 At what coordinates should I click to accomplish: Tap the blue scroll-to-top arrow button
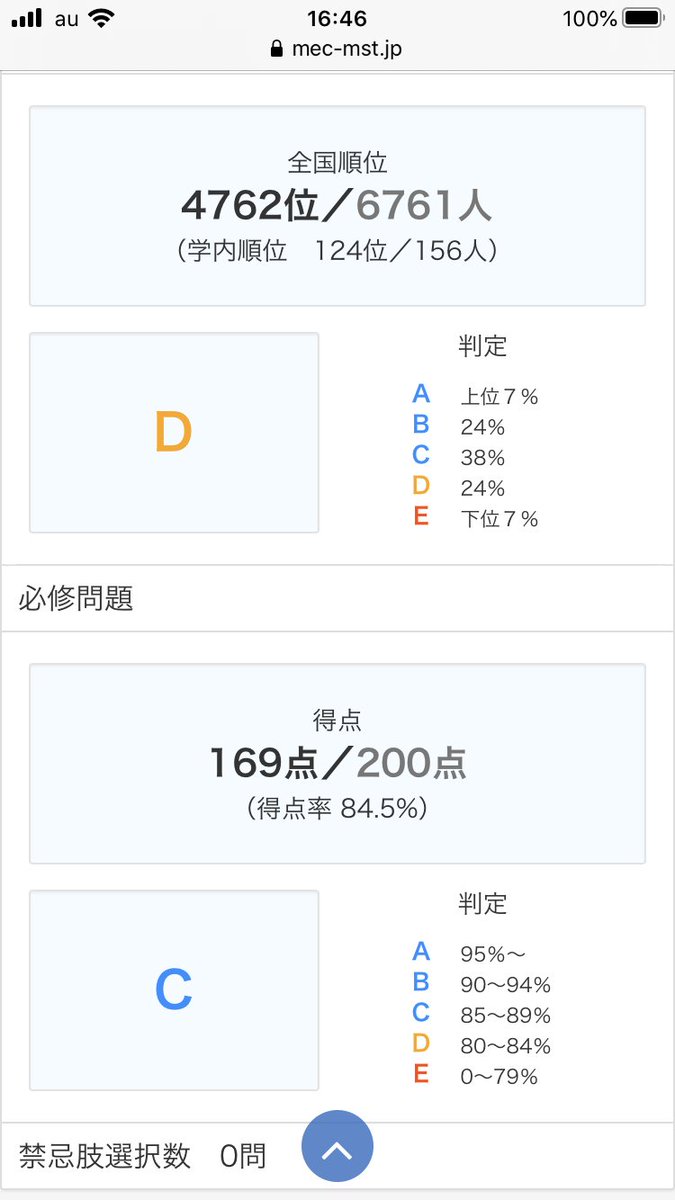click(337, 1147)
